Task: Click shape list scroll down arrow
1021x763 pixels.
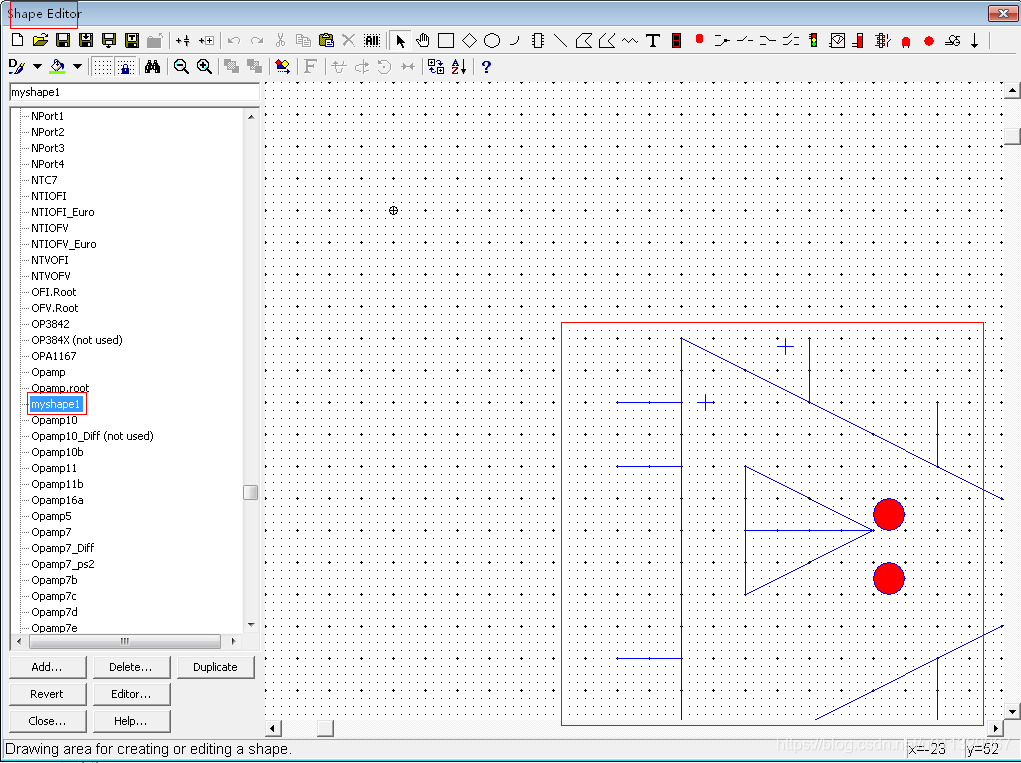Action: point(251,625)
